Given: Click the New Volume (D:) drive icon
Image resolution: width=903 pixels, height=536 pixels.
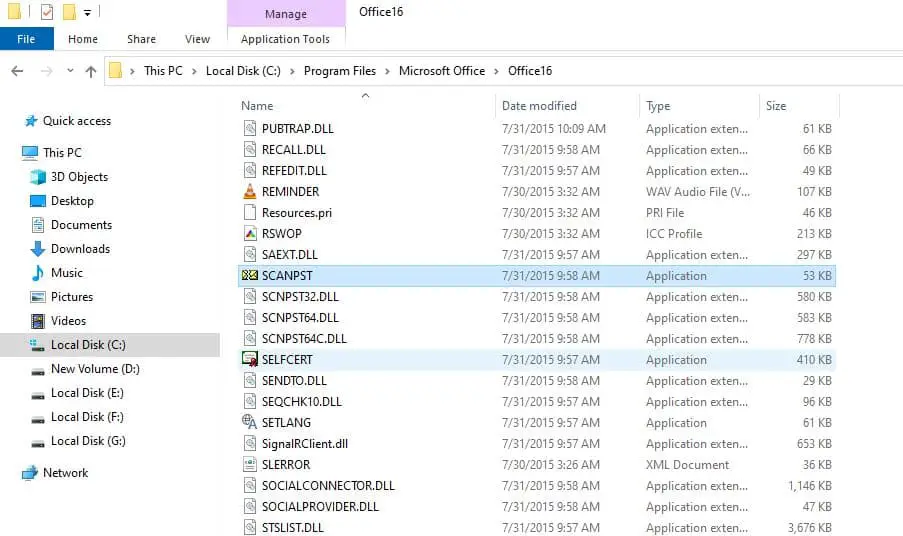Looking at the screenshot, I should tap(37, 371).
